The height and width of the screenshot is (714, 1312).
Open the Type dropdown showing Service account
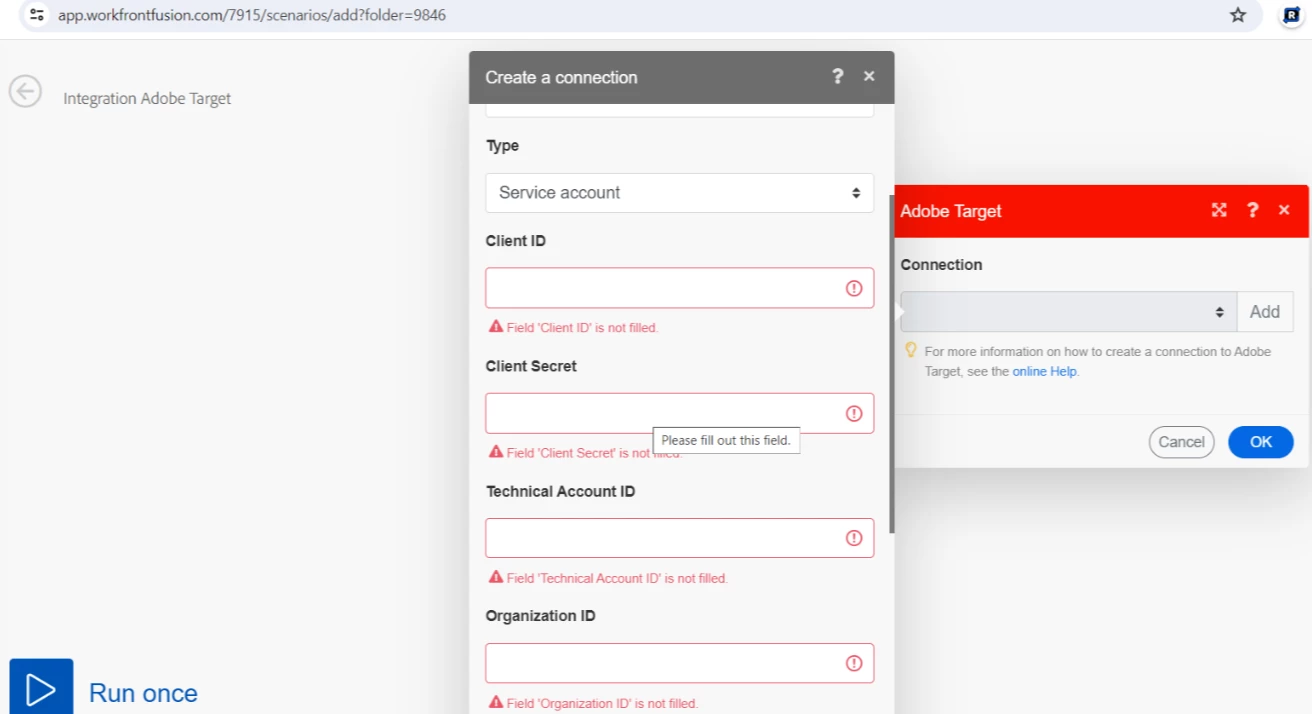680,193
